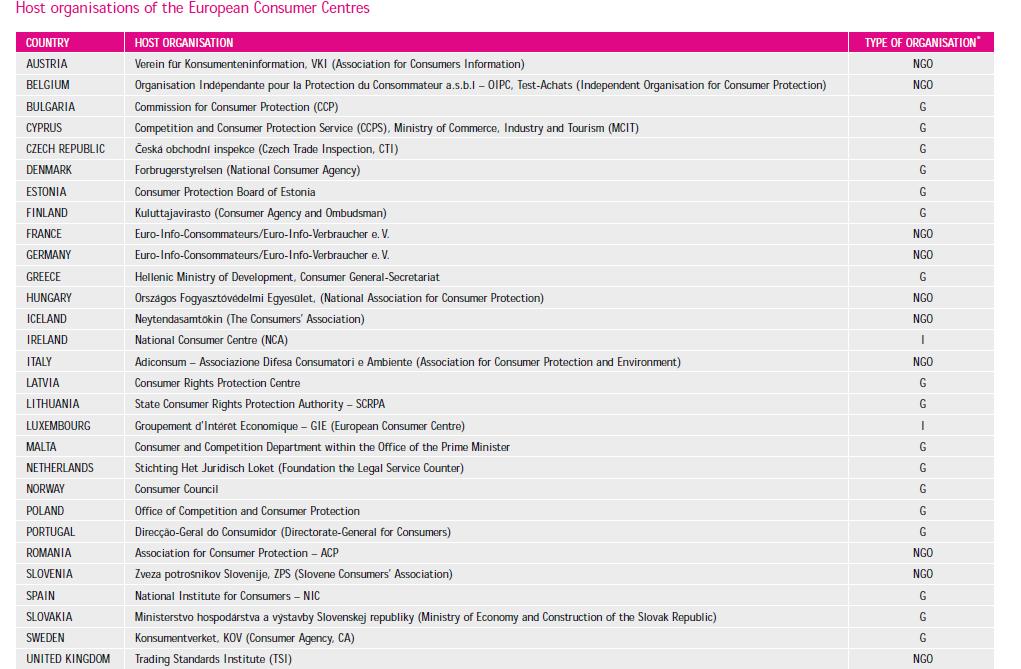Viewport: 1021px width, 669px height.
Task: Click 'Hellenic Ministry of Development' host cell
Action: pyautogui.click(x=486, y=276)
